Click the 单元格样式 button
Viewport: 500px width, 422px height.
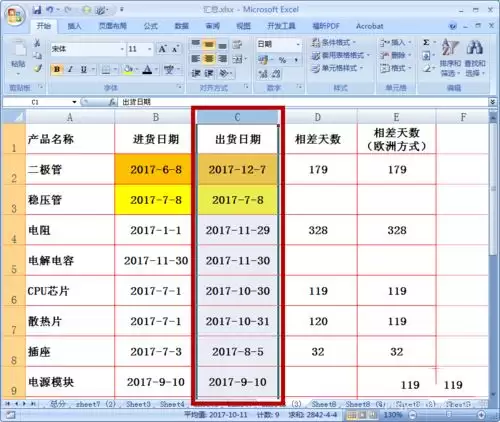337,68
